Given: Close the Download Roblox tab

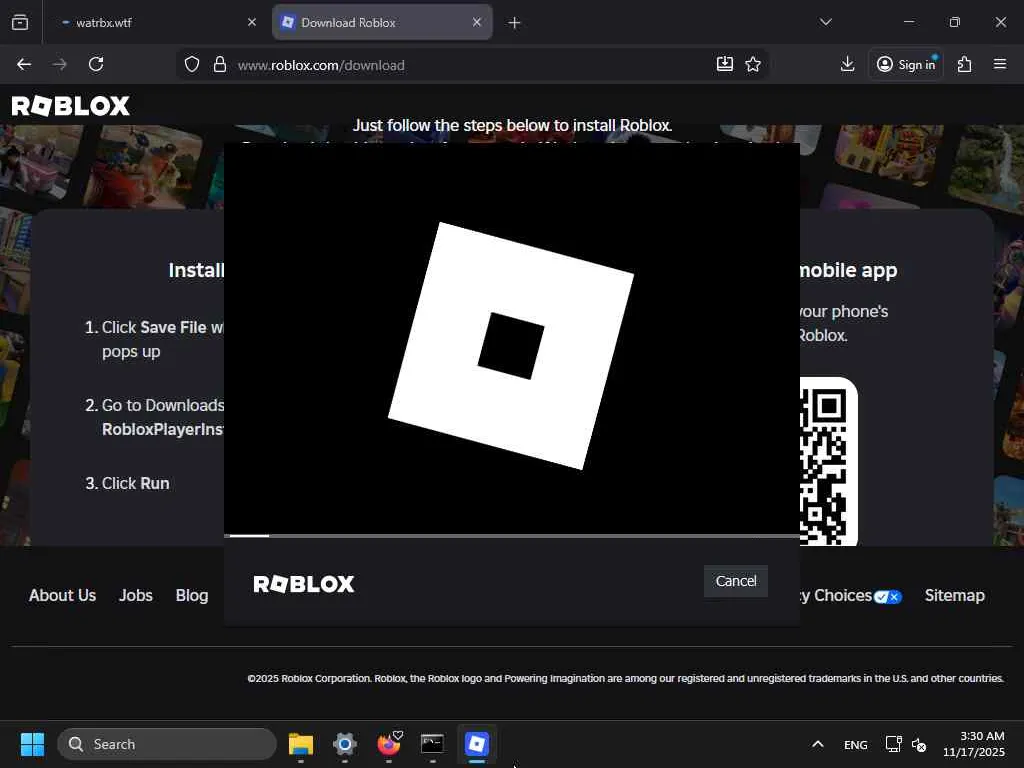Looking at the screenshot, I should point(477,22).
